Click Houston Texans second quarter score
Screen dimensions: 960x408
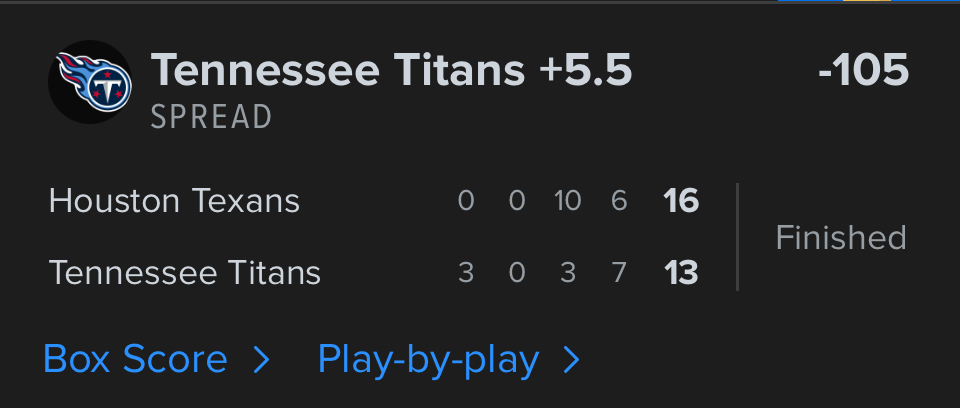(517, 201)
